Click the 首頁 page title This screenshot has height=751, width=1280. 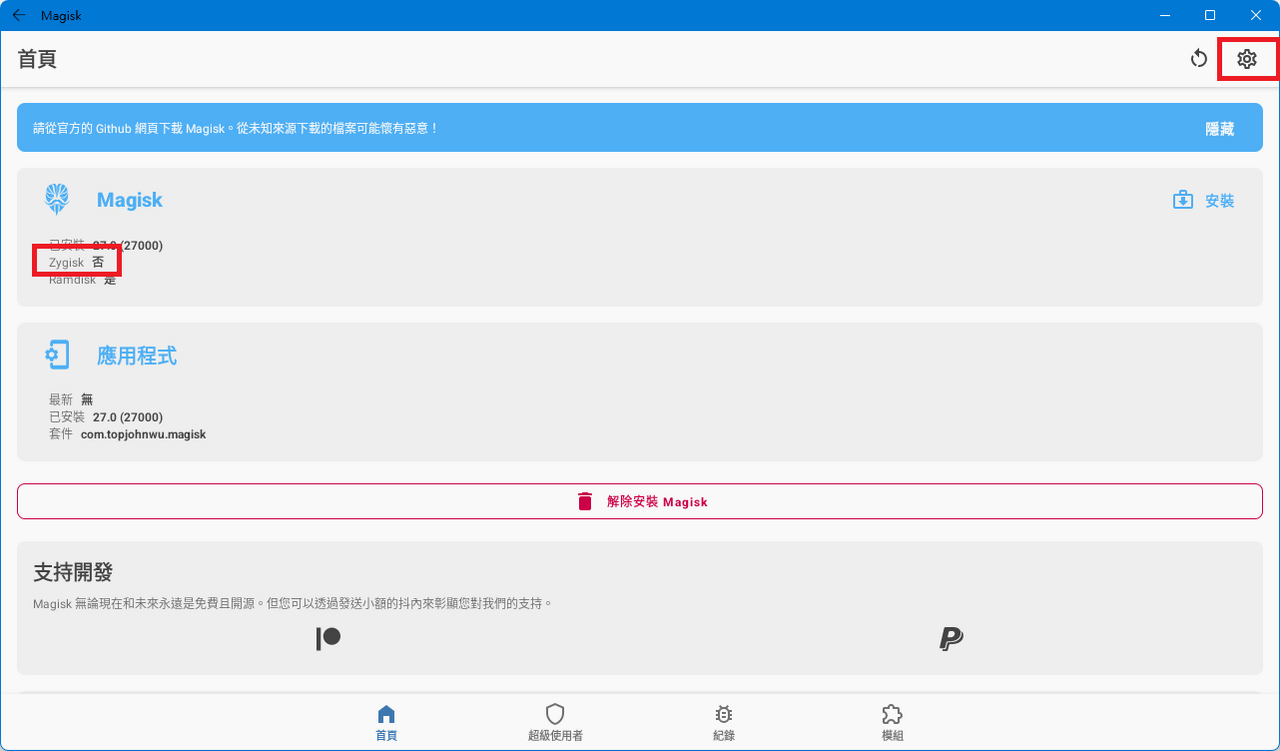[37, 59]
